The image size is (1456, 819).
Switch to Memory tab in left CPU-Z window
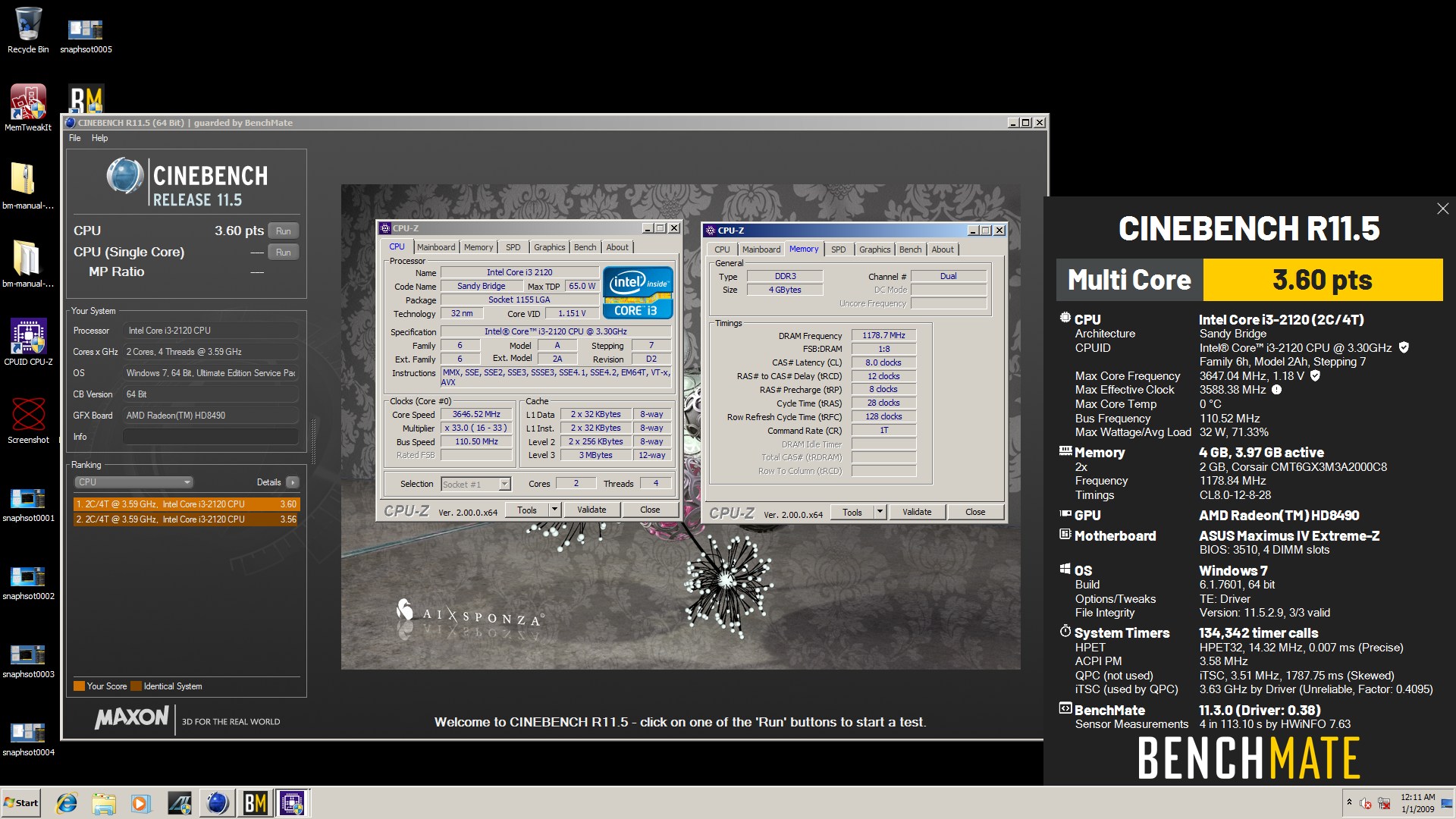pyautogui.click(x=479, y=247)
